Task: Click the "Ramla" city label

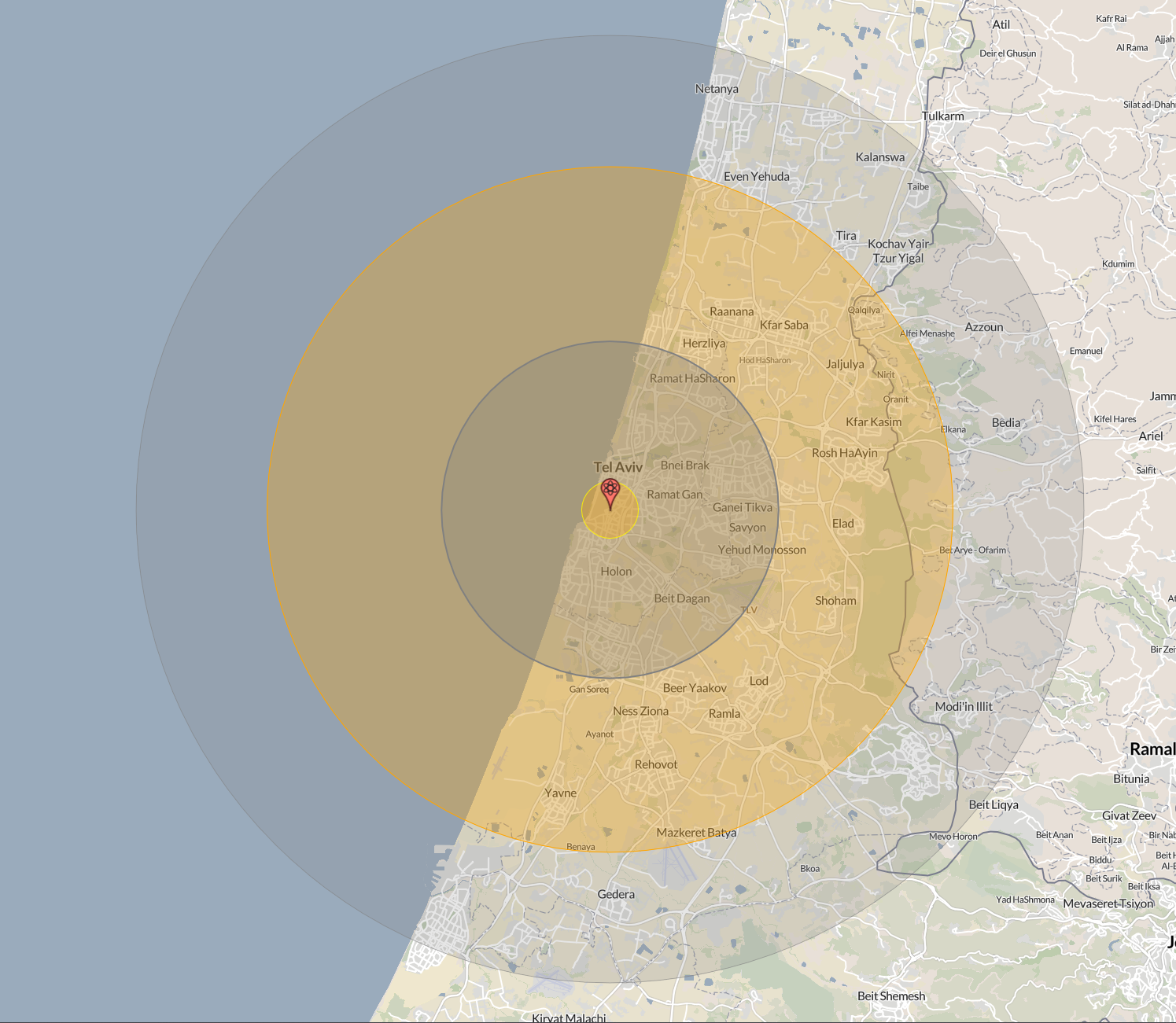Action: pyautogui.click(x=724, y=714)
